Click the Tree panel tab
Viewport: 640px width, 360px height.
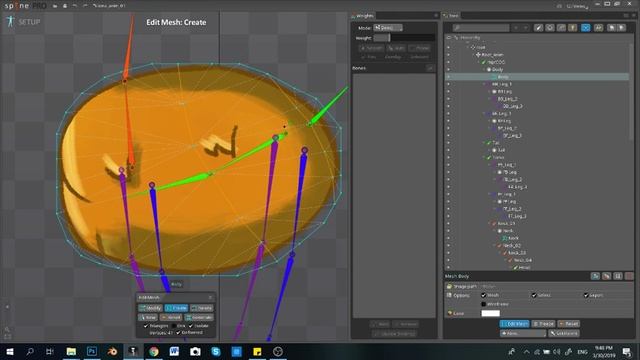click(451, 16)
